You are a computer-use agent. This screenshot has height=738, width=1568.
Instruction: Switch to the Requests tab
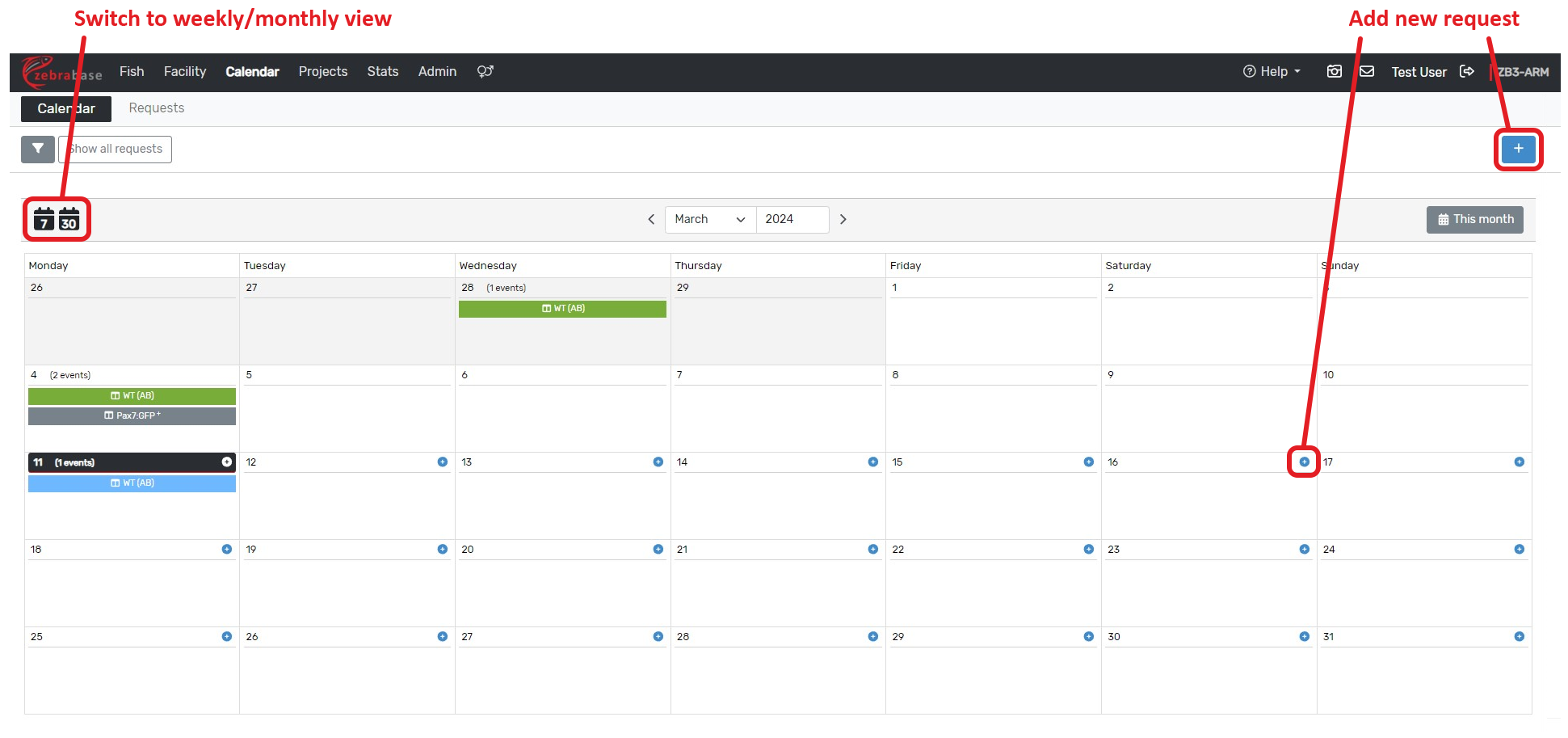pos(156,108)
